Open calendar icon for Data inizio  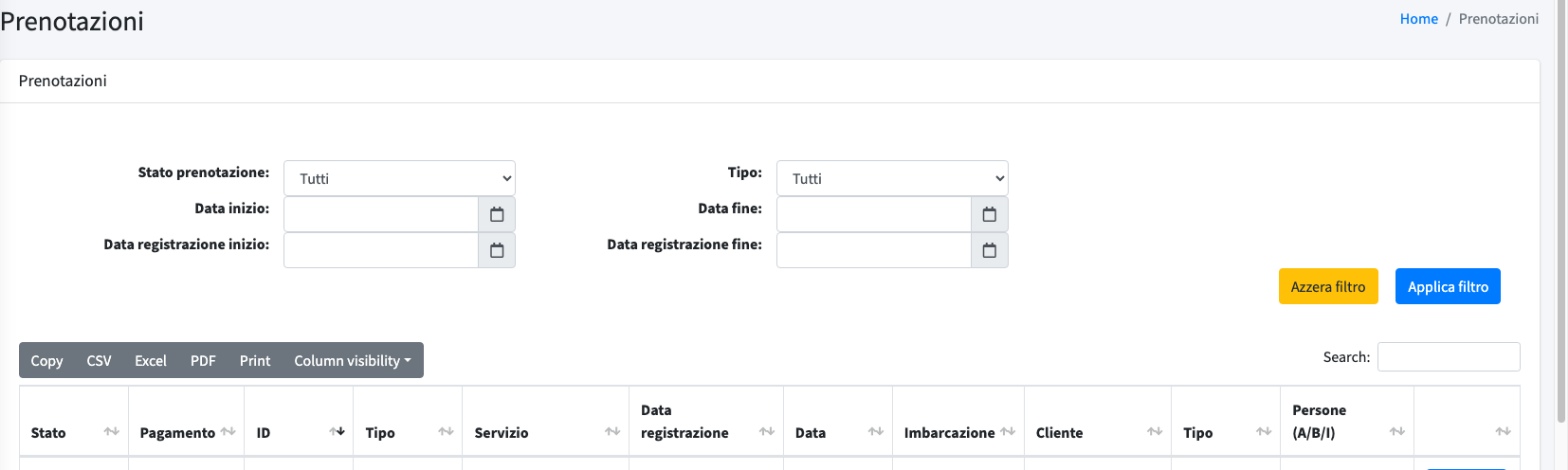497,214
